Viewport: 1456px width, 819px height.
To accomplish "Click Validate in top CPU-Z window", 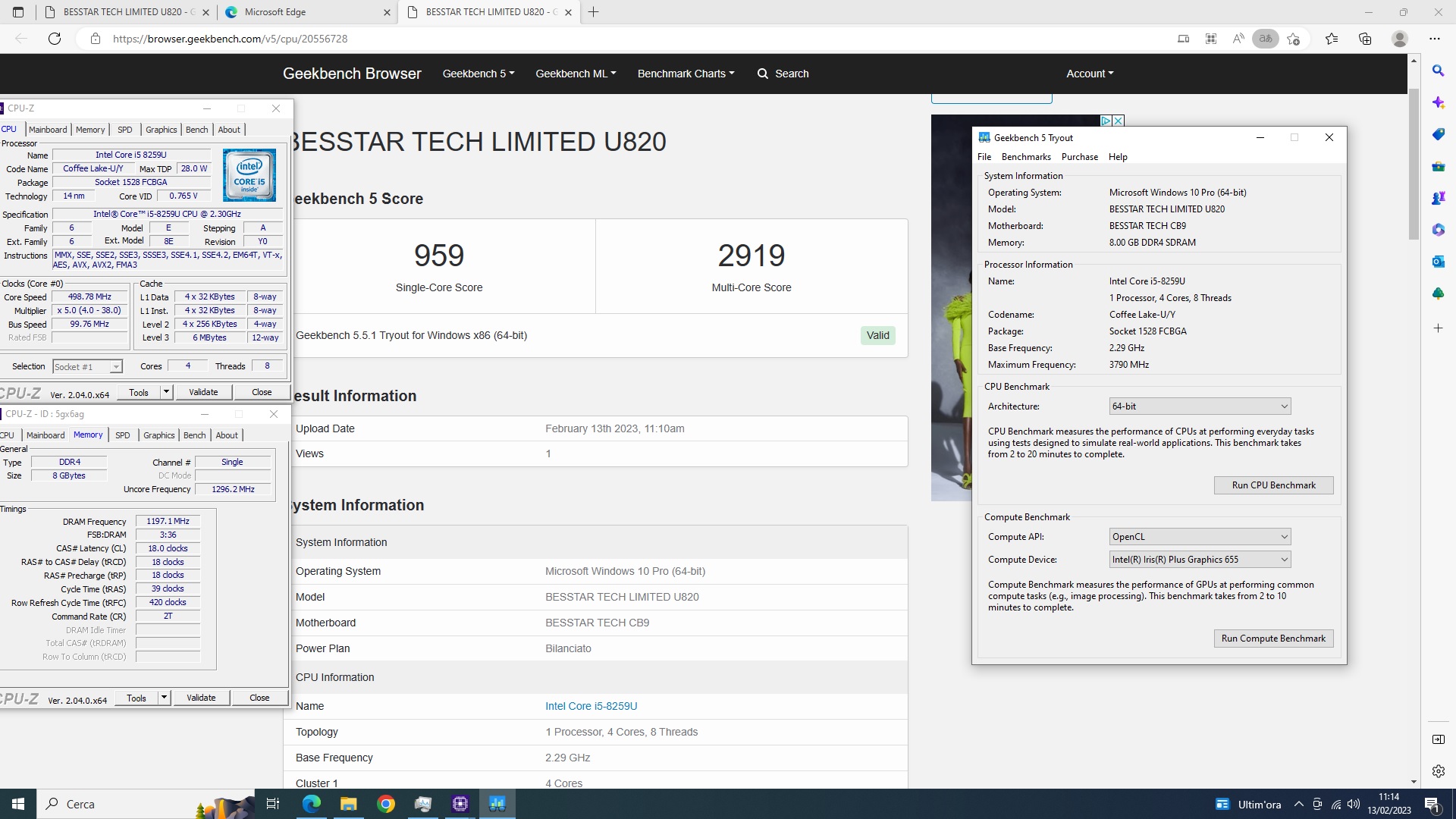I will (203, 392).
